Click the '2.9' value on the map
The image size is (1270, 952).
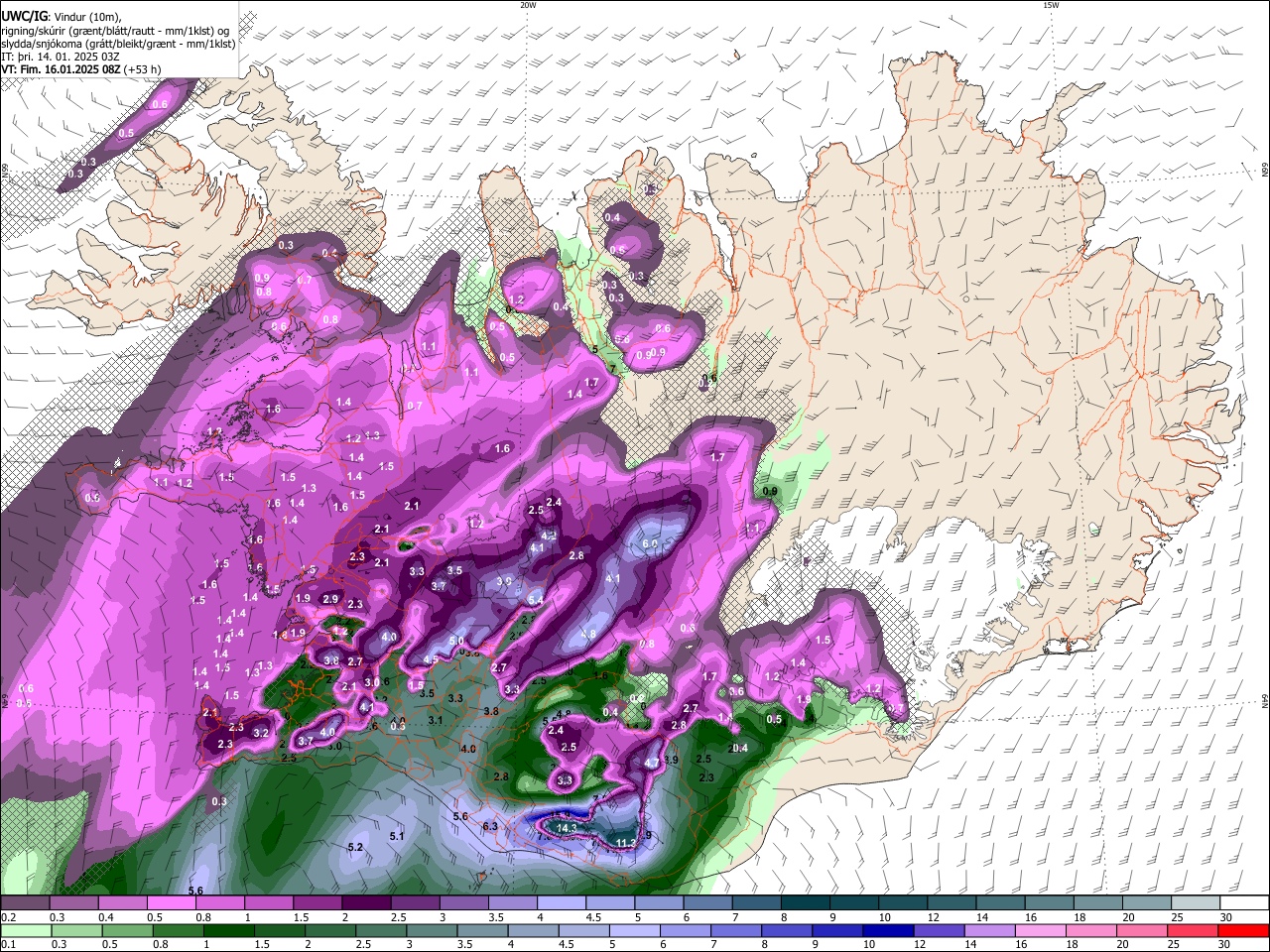pos(330,599)
